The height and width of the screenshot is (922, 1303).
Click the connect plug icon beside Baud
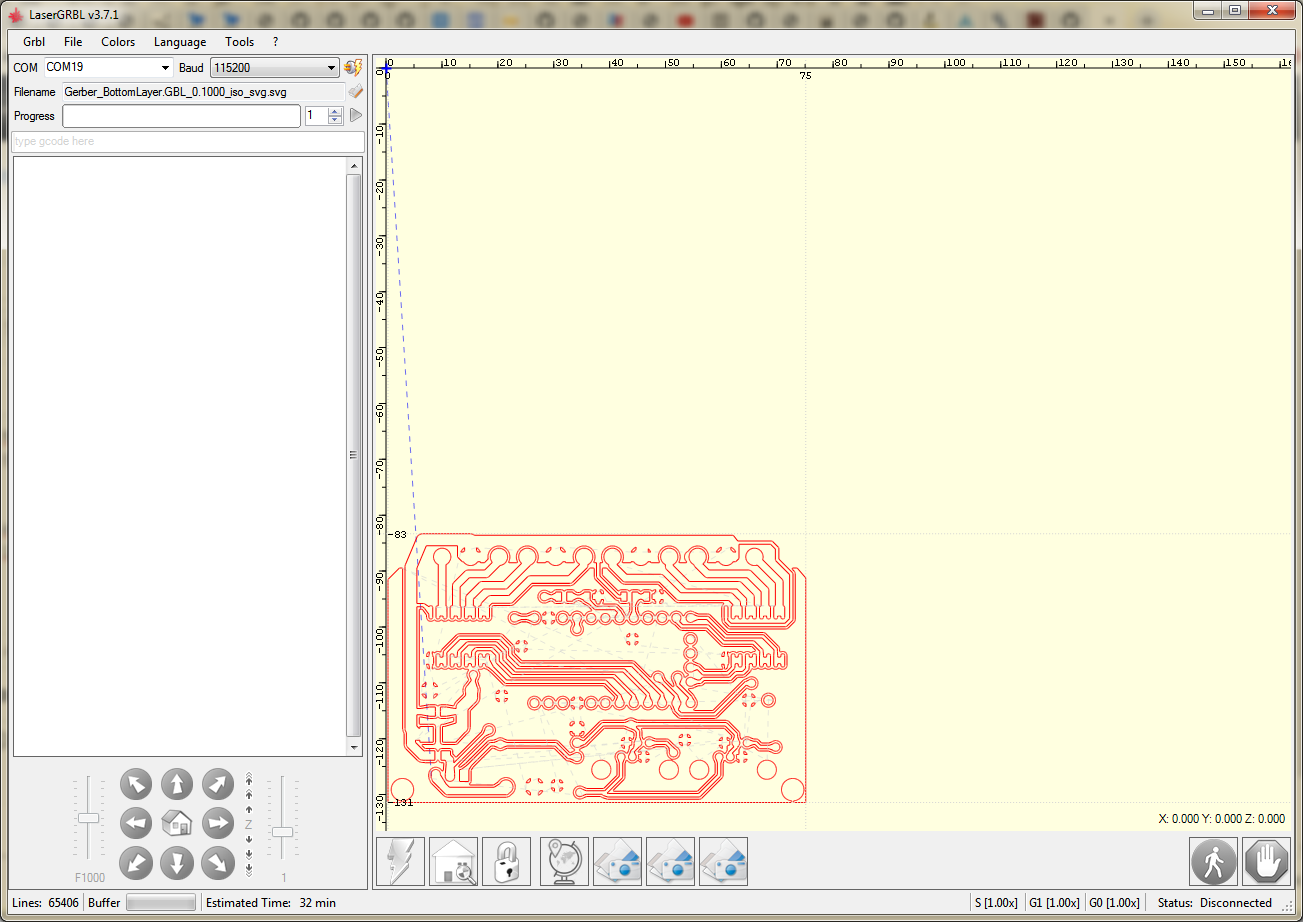(x=353, y=67)
